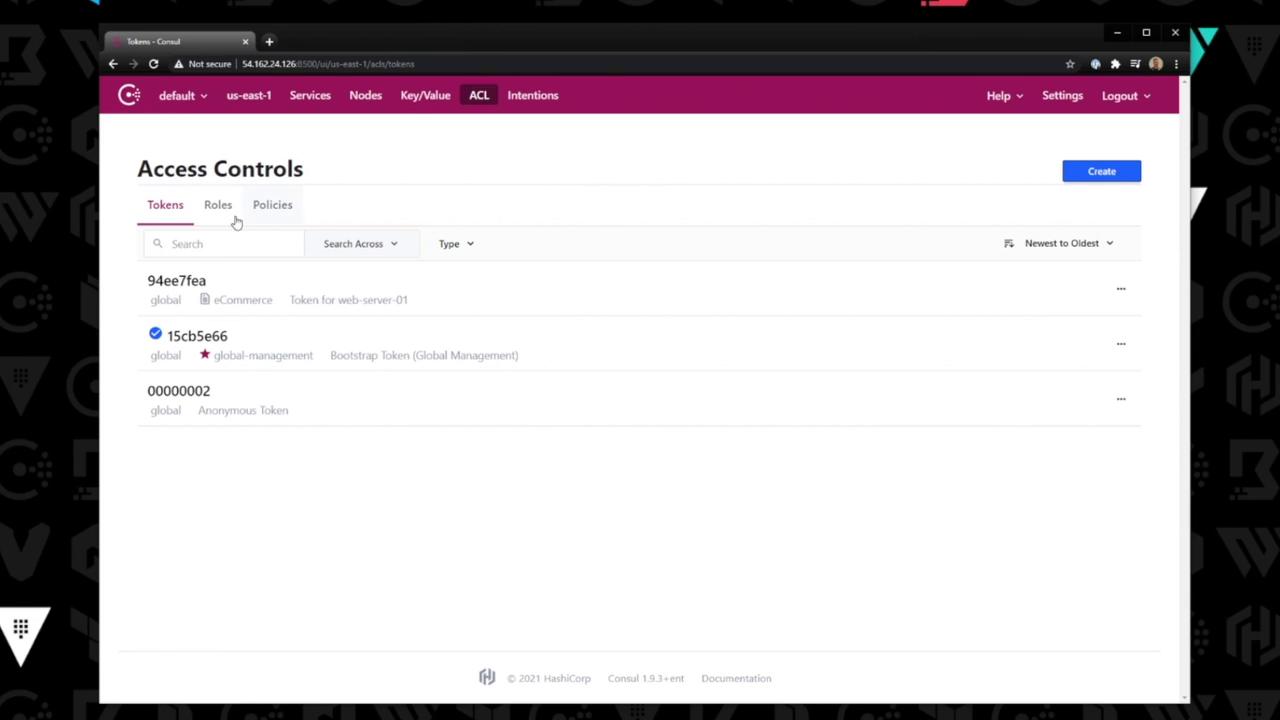Screen dimensions: 1280x720
Task: Click the policy document icon beside eCommerce
Action: [x=205, y=299]
